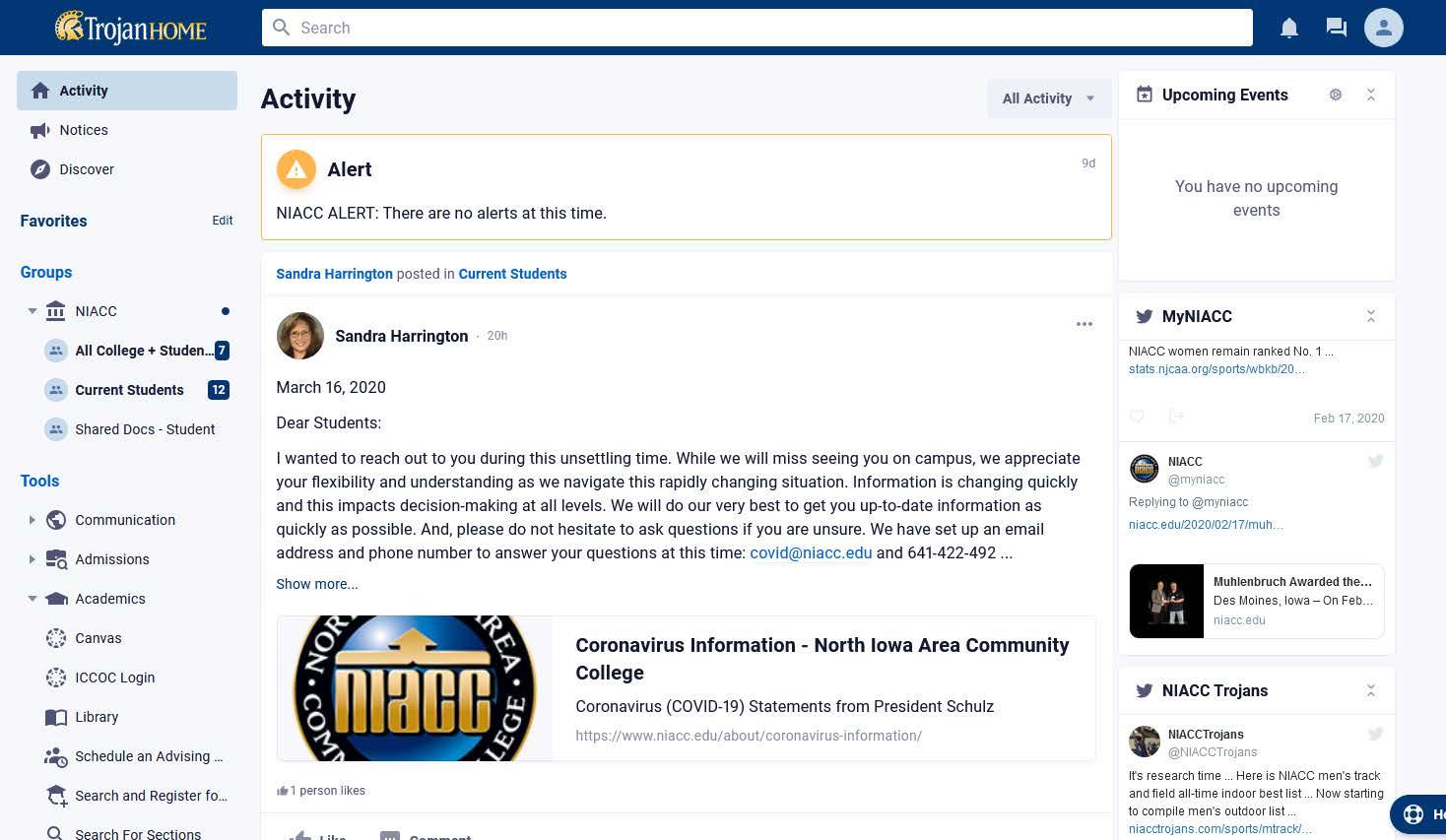Click in the Search input field
Image resolution: width=1446 pixels, height=840 pixels.
757,28
